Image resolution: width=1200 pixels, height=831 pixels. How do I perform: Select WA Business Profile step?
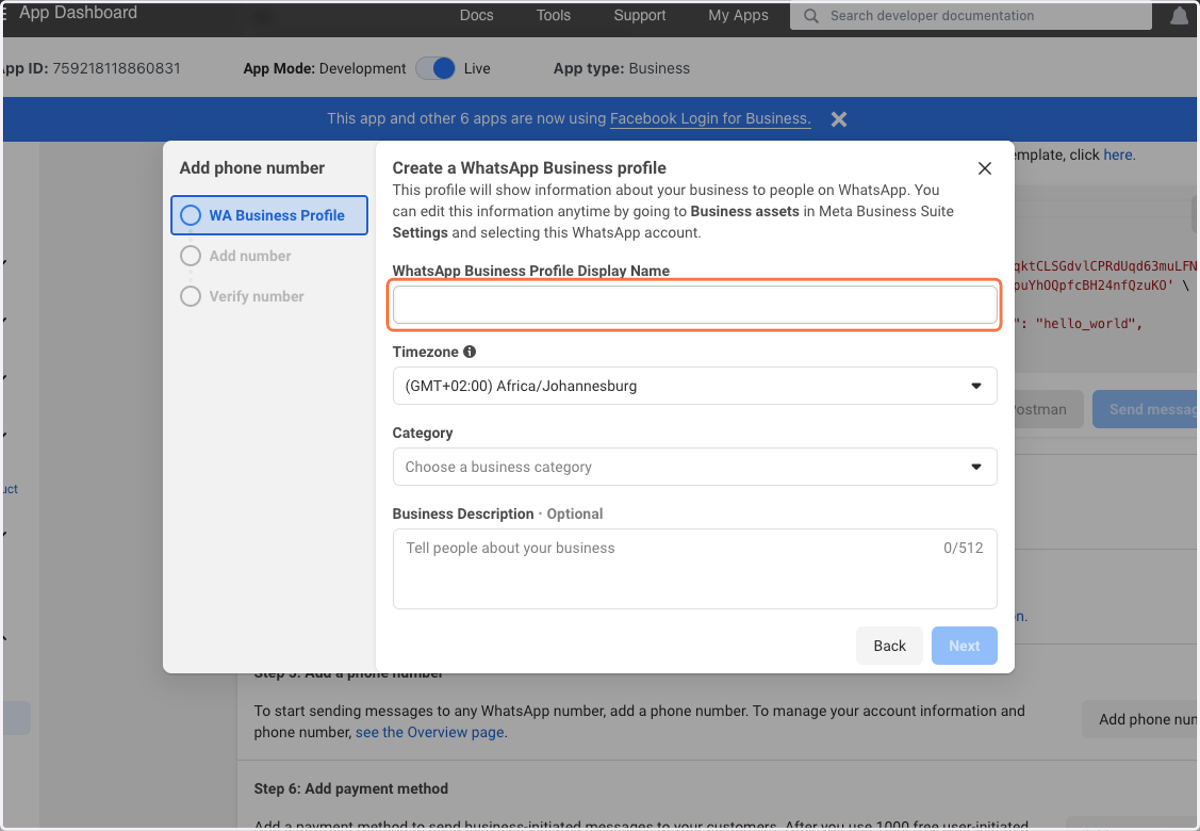tap(269, 215)
